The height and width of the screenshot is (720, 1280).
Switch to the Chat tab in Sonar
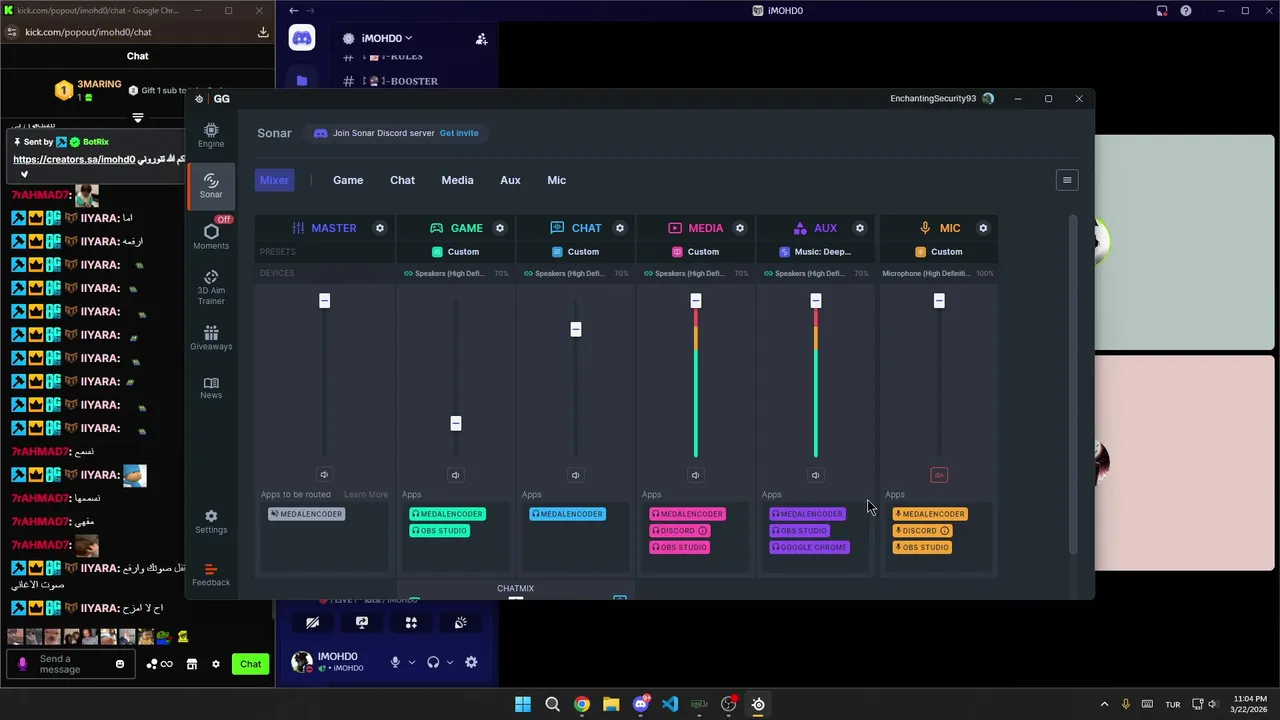tap(402, 180)
